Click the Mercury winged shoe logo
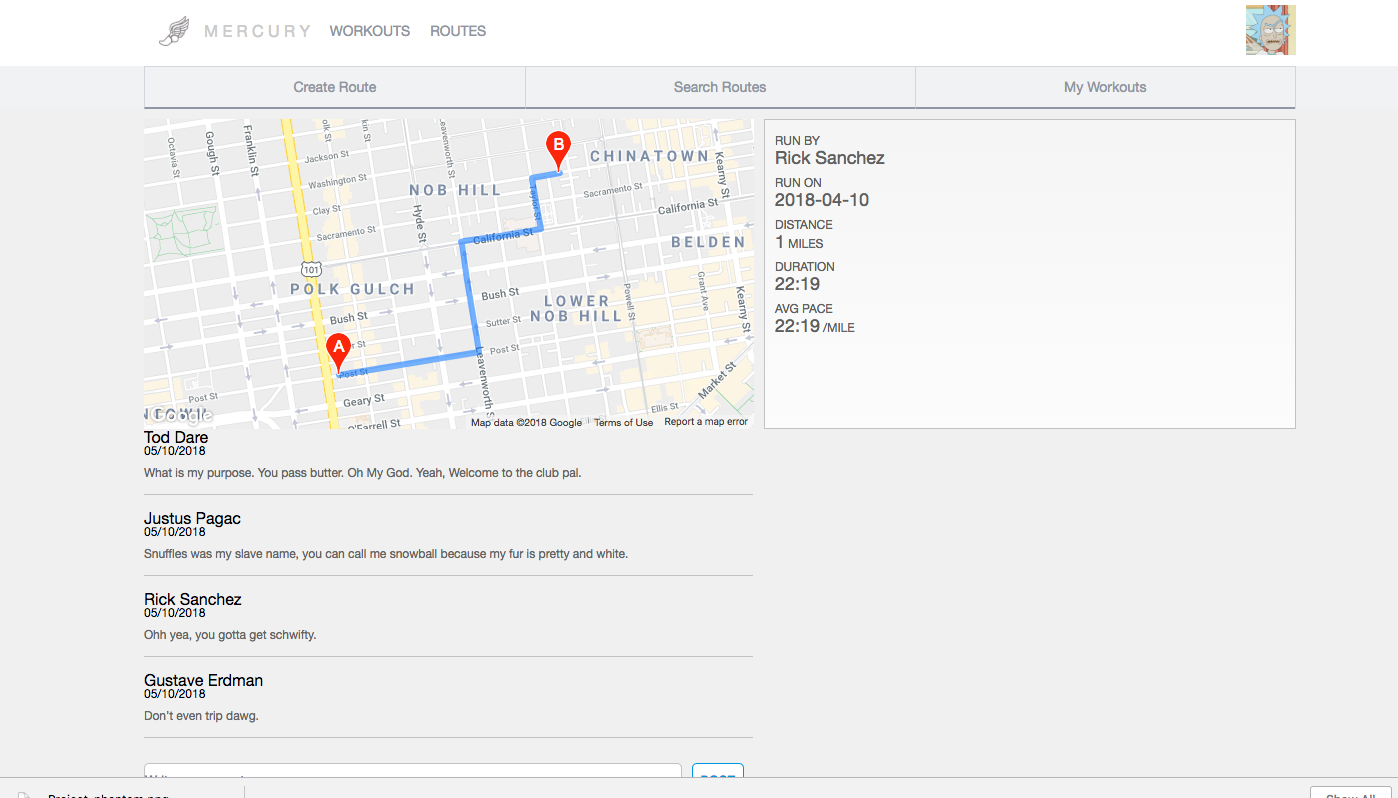Image resolution: width=1398 pixels, height=798 pixels. point(173,31)
